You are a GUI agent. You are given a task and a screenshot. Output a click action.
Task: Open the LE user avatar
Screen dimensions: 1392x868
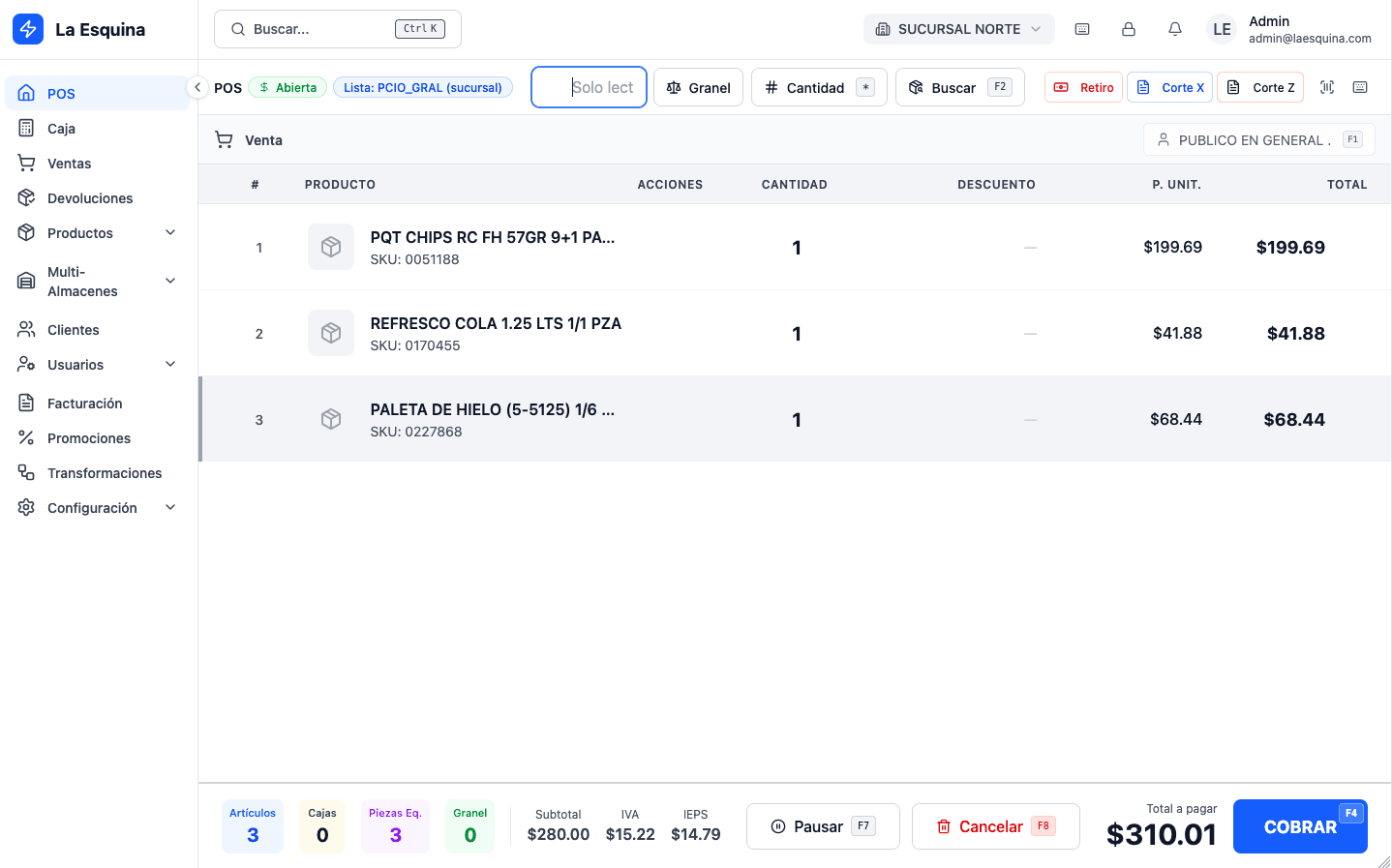(1222, 29)
